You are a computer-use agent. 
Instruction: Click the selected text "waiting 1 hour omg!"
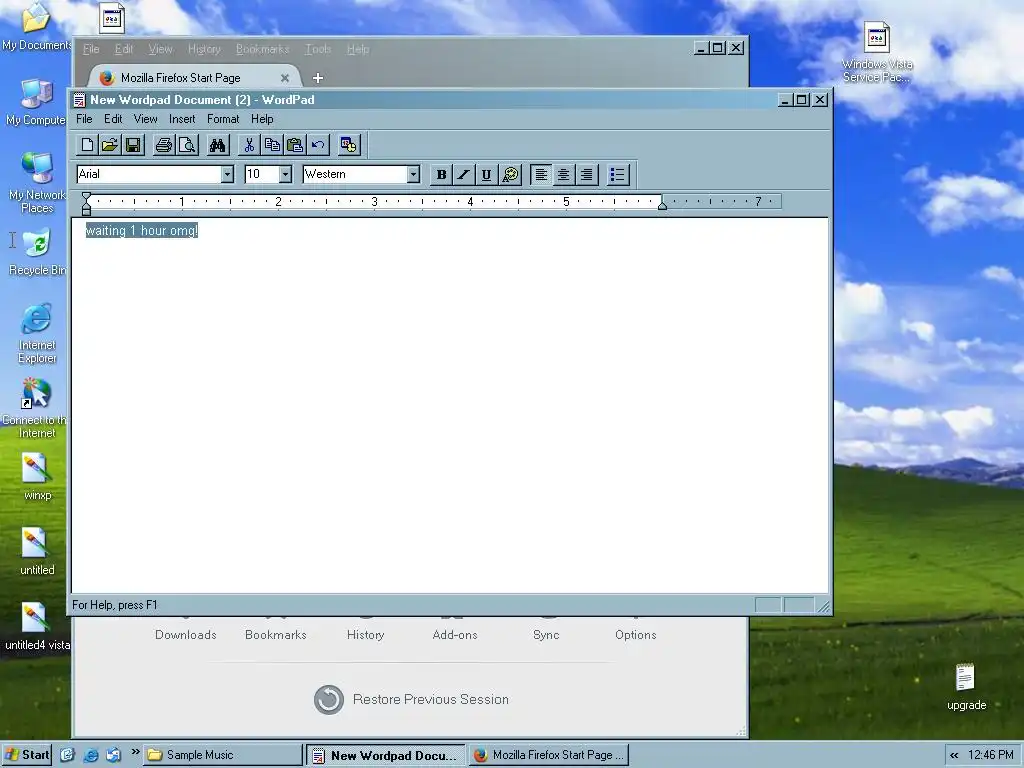click(x=142, y=231)
